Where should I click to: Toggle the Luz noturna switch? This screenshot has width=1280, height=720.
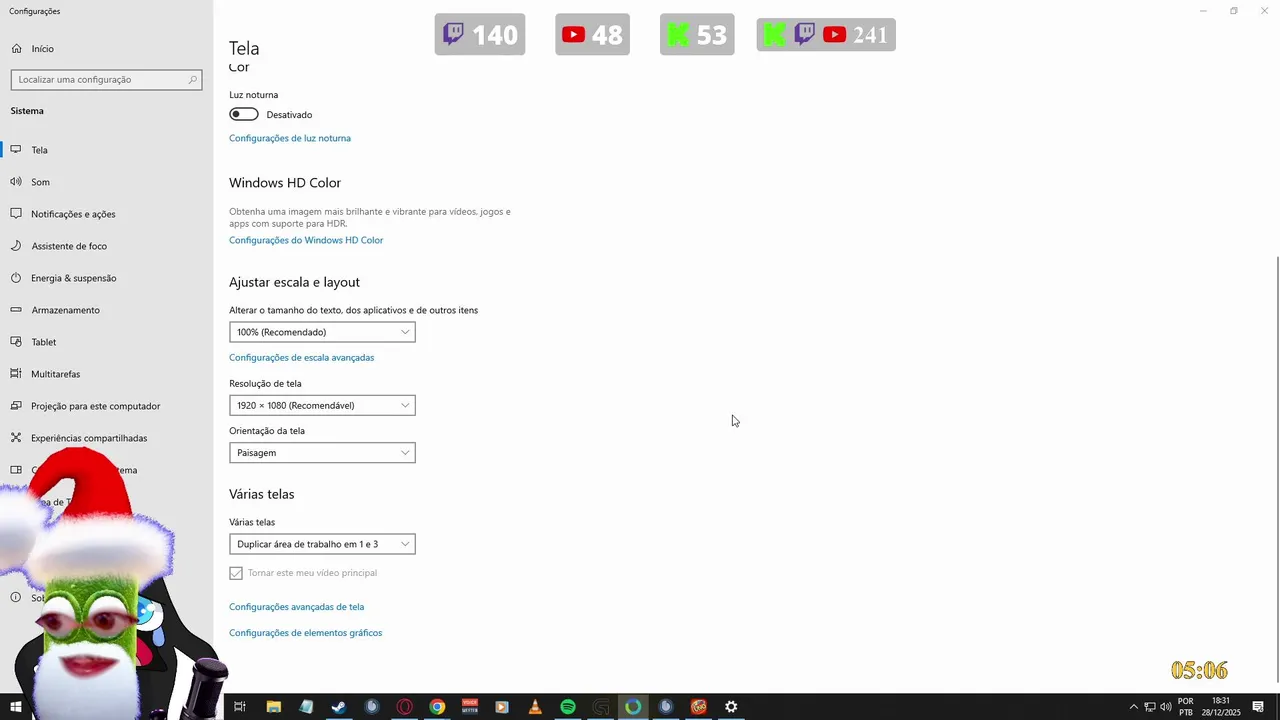pos(244,114)
